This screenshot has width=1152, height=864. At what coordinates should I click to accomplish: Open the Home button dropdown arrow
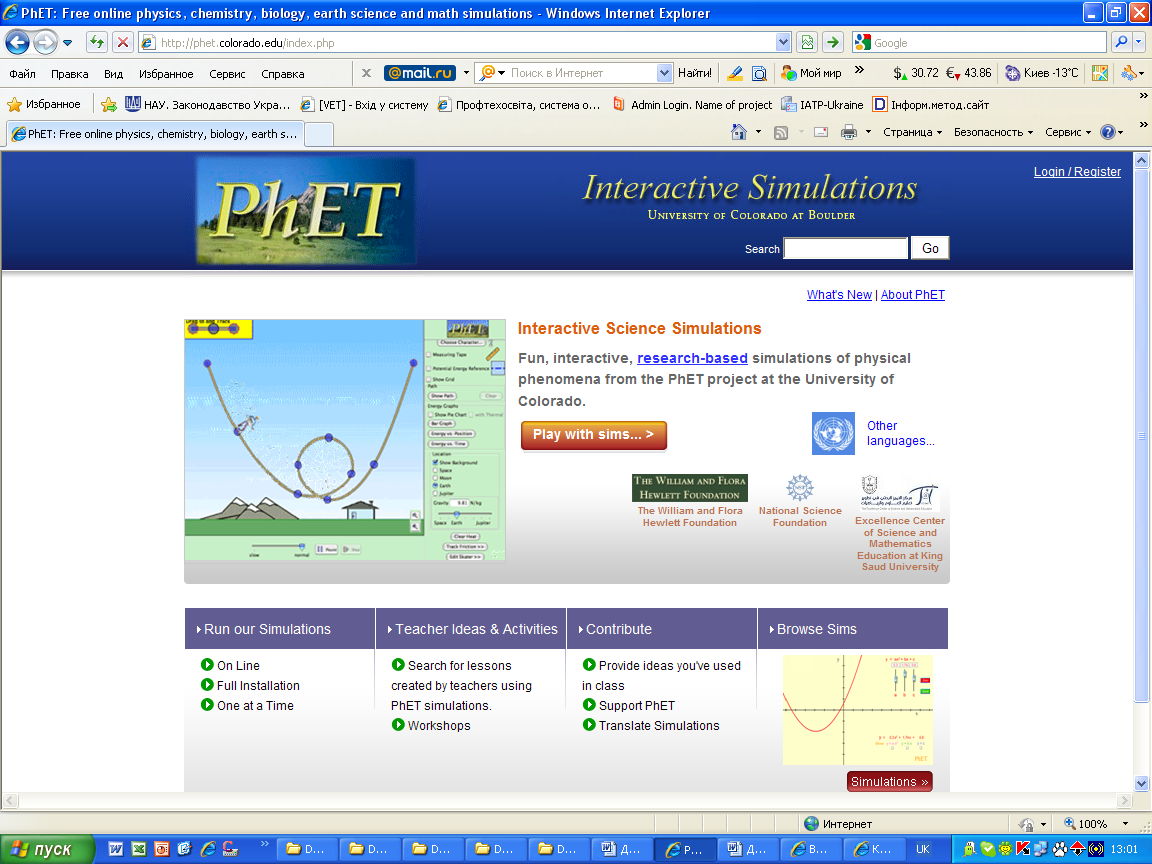[x=758, y=132]
